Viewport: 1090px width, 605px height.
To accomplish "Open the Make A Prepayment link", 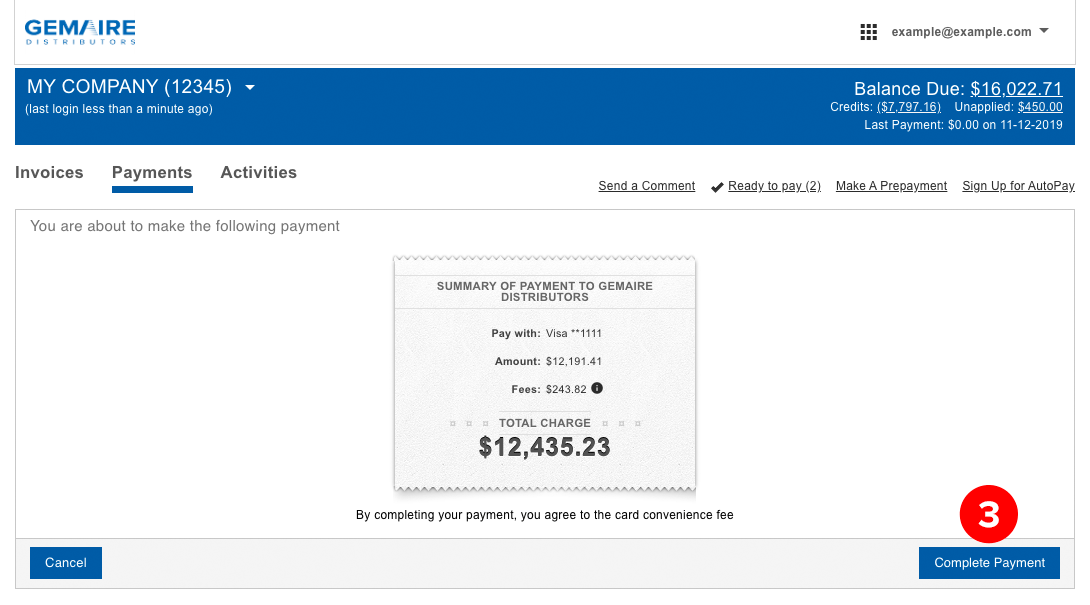I will (891, 186).
